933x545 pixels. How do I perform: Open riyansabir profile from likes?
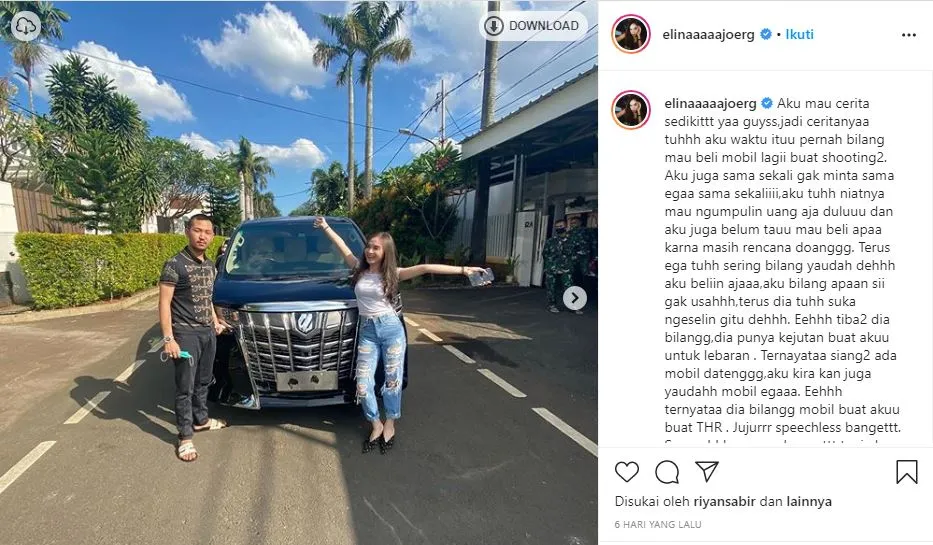point(724,502)
